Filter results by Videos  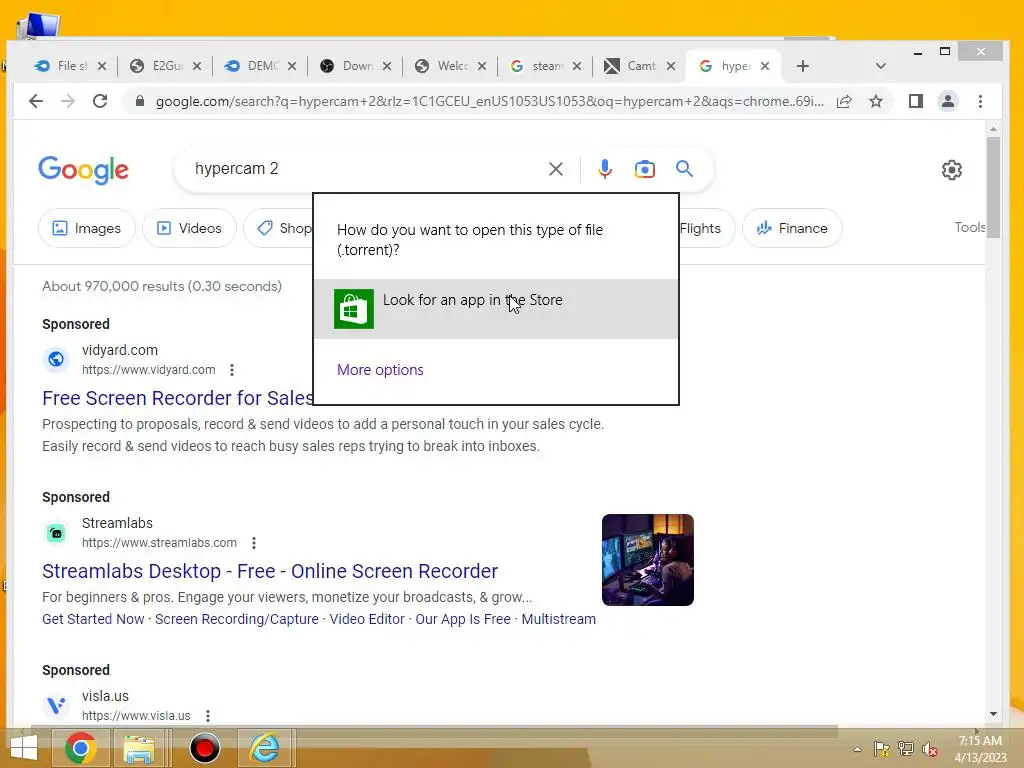189,228
